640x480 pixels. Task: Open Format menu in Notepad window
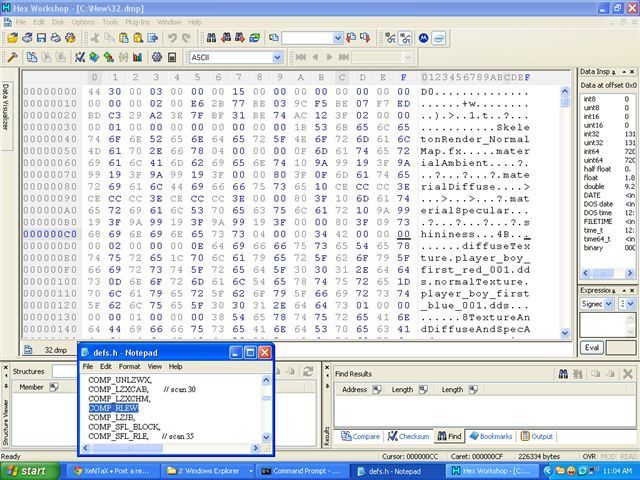coord(129,367)
